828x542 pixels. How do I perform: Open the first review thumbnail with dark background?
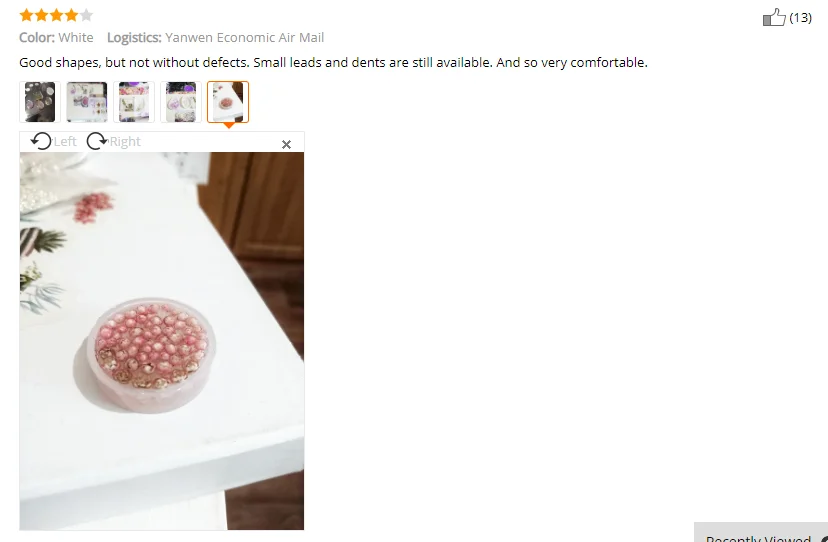coord(40,102)
